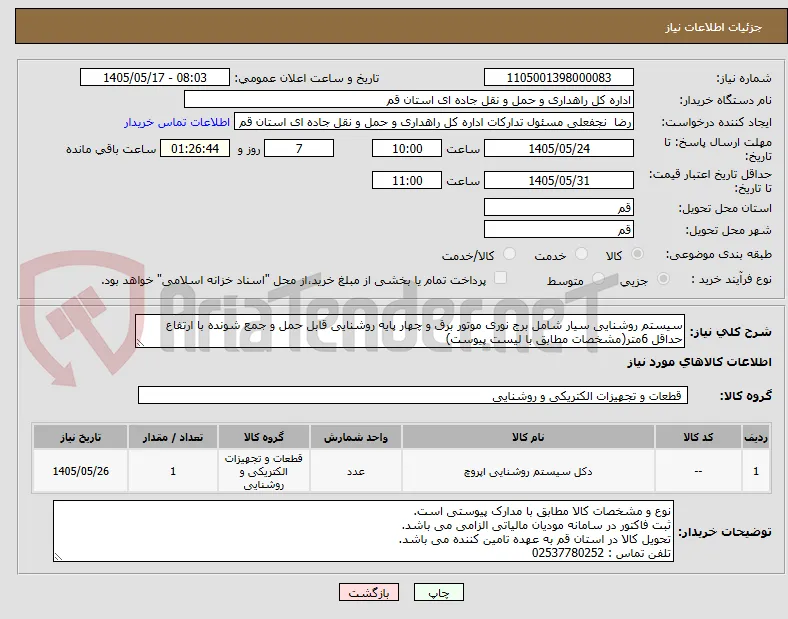Click the کد کالا column header
Screen dimensions: 788x619
(698, 437)
